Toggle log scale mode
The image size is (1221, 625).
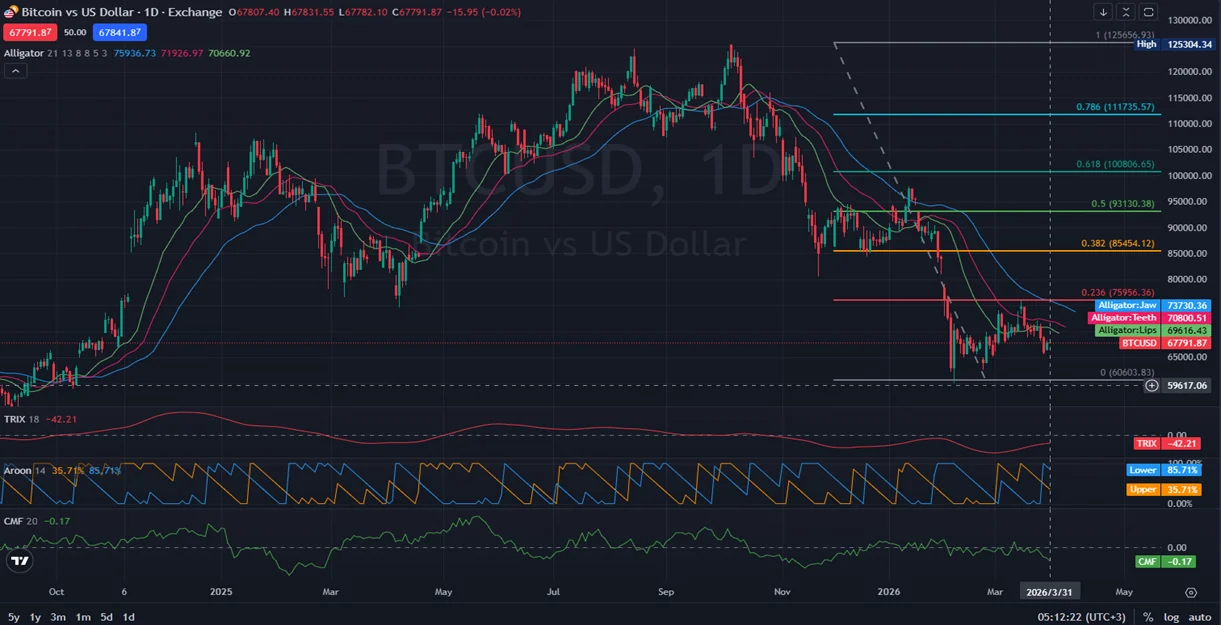pyautogui.click(x=1171, y=617)
